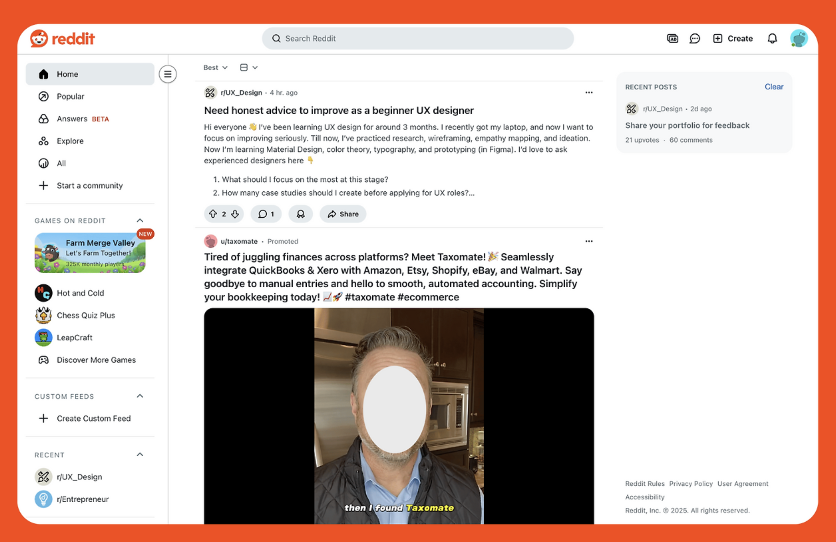Image resolution: width=836 pixels, height=542 pixels.
Task: Play the taxomate promoted video
Action: [399, 416]
